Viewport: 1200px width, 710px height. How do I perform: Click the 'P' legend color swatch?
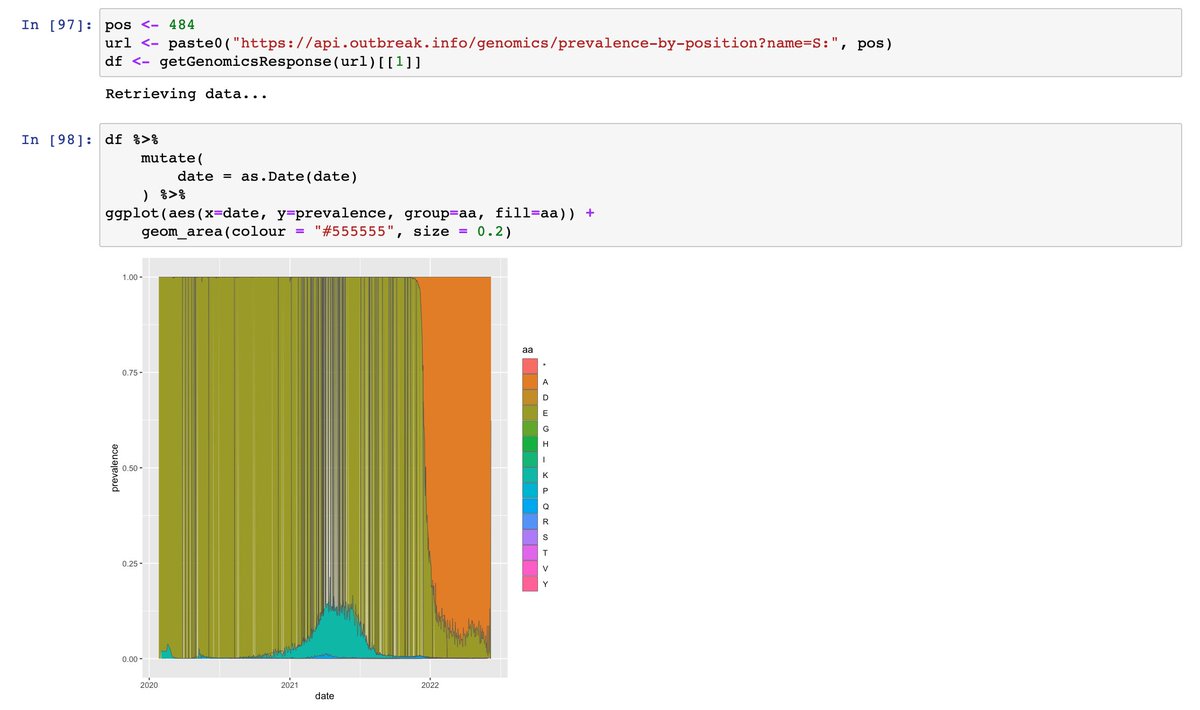[530, 491]
